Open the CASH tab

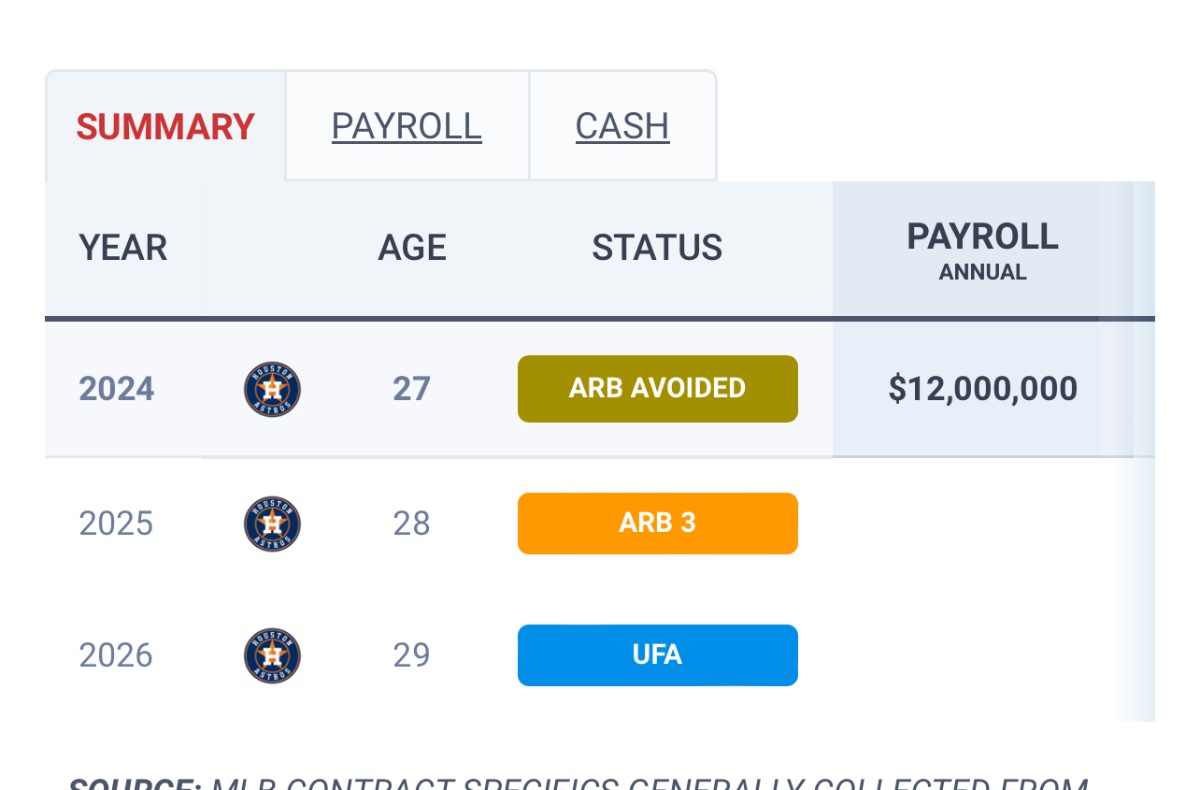(622, 126)
